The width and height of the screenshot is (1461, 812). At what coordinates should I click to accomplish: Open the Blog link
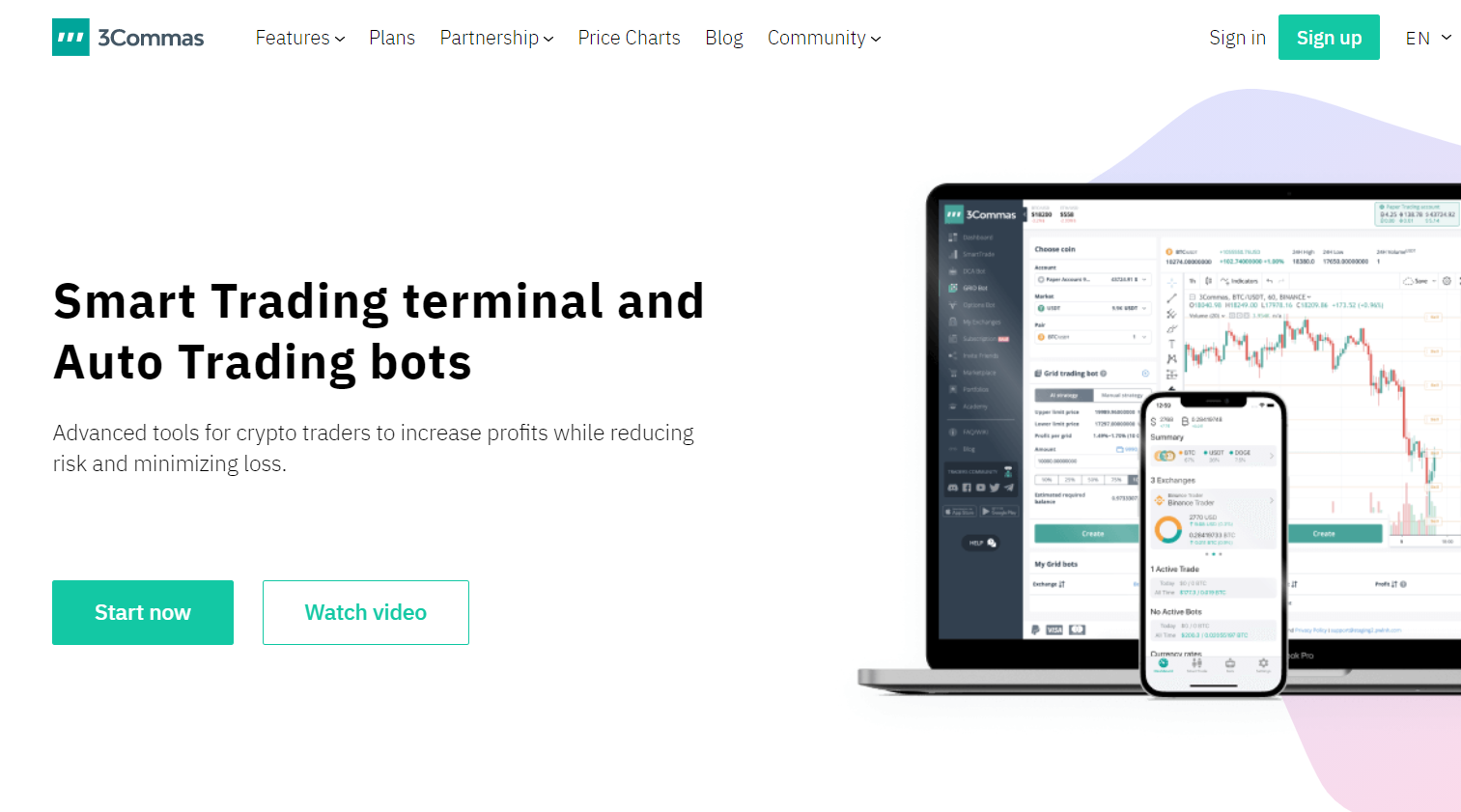point(724,38)
